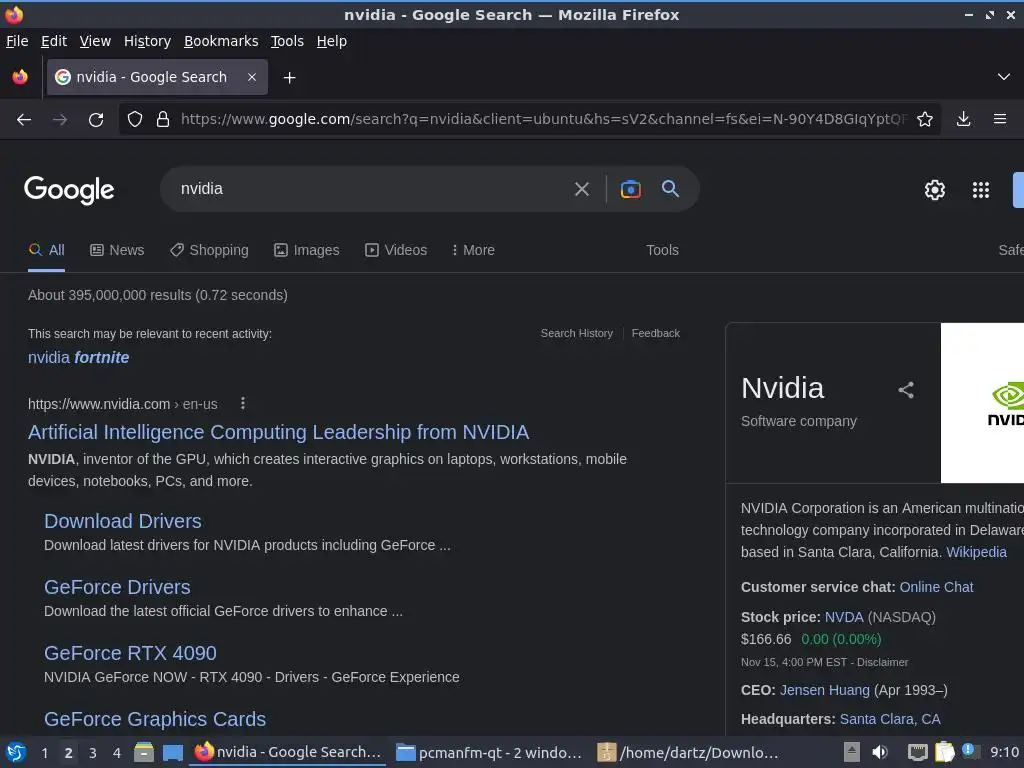Image resolution: width=1024 pixels, height=768 pixels.
Task: Open Artificial Intelligence Computing Leadership result
Action: click(278, 432)
